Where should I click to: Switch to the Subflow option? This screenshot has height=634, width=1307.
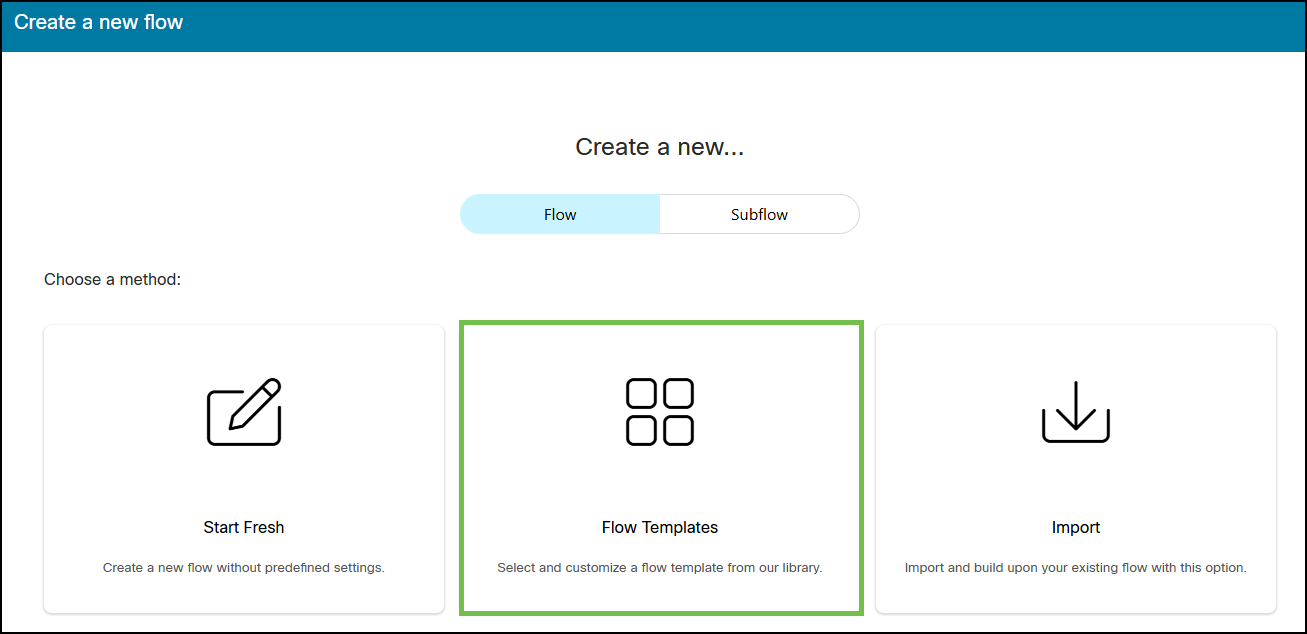click(759, 214)
